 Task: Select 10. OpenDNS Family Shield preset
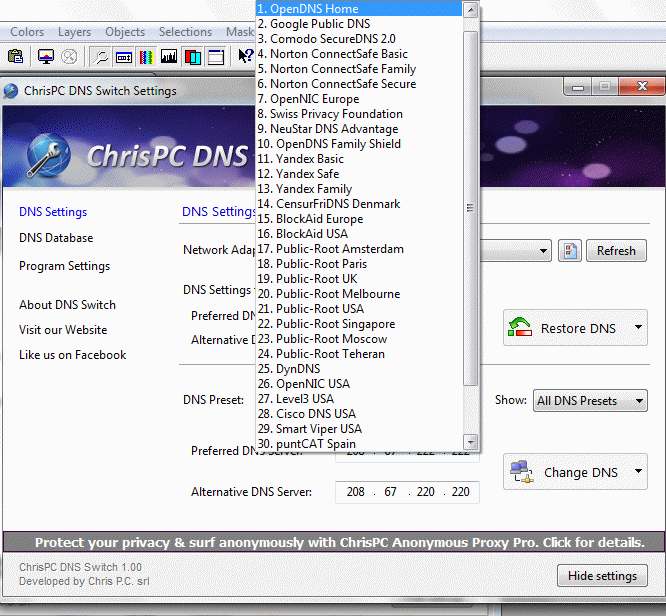coord(359,144)
